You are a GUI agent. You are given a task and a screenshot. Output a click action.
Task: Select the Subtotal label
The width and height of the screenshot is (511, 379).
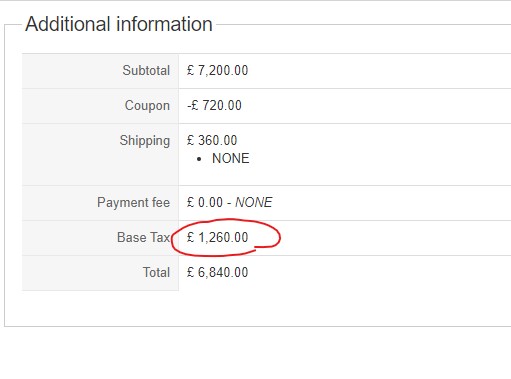coord(146,70)
